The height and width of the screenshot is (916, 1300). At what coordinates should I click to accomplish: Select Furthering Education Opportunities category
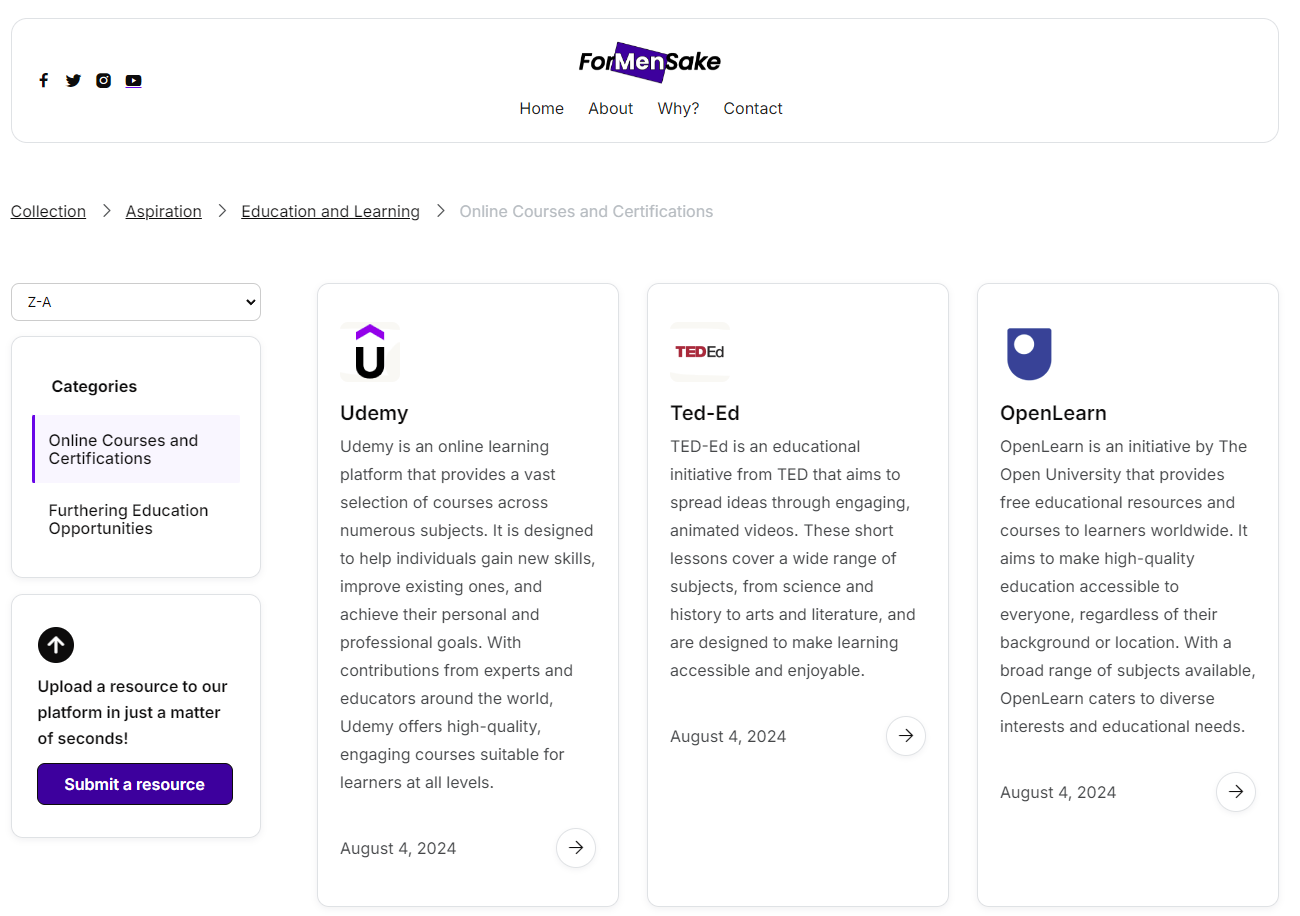(x=136, y=519)
